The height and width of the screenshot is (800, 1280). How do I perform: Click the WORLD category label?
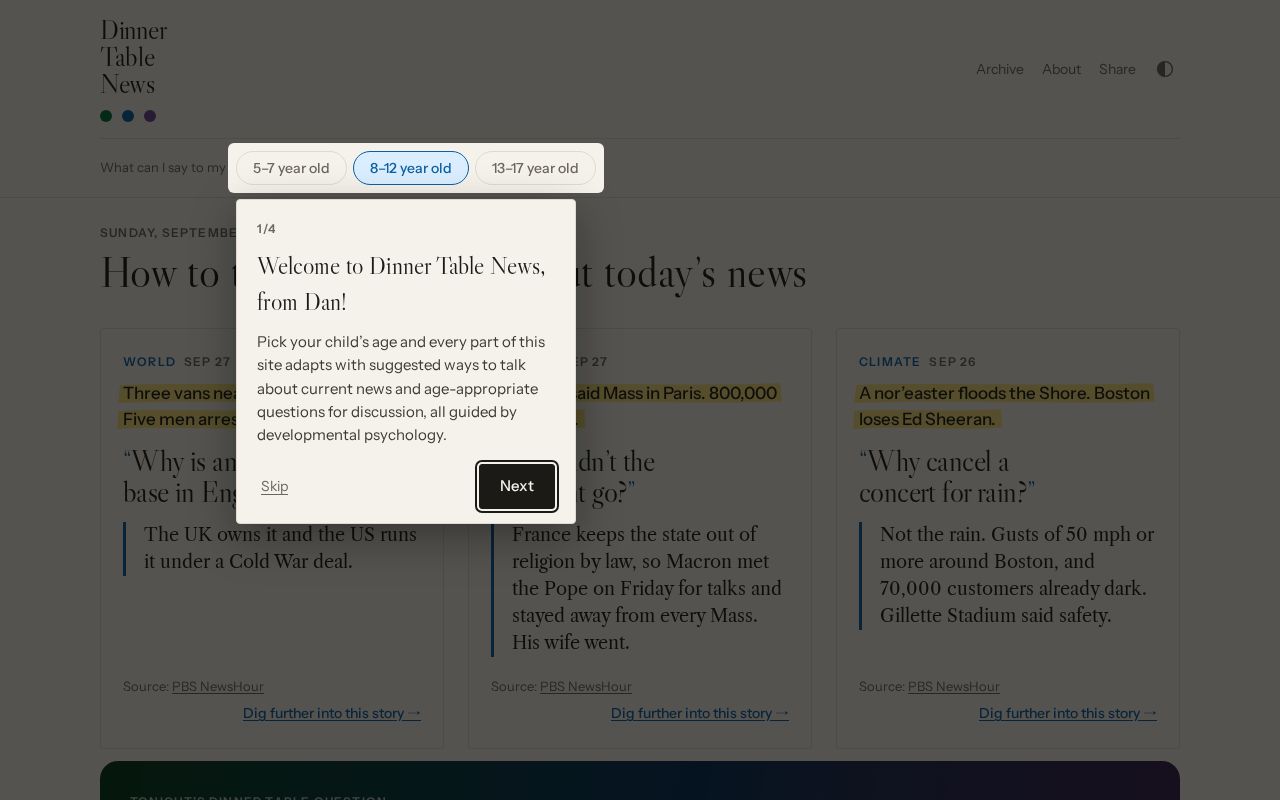(149, 362)
